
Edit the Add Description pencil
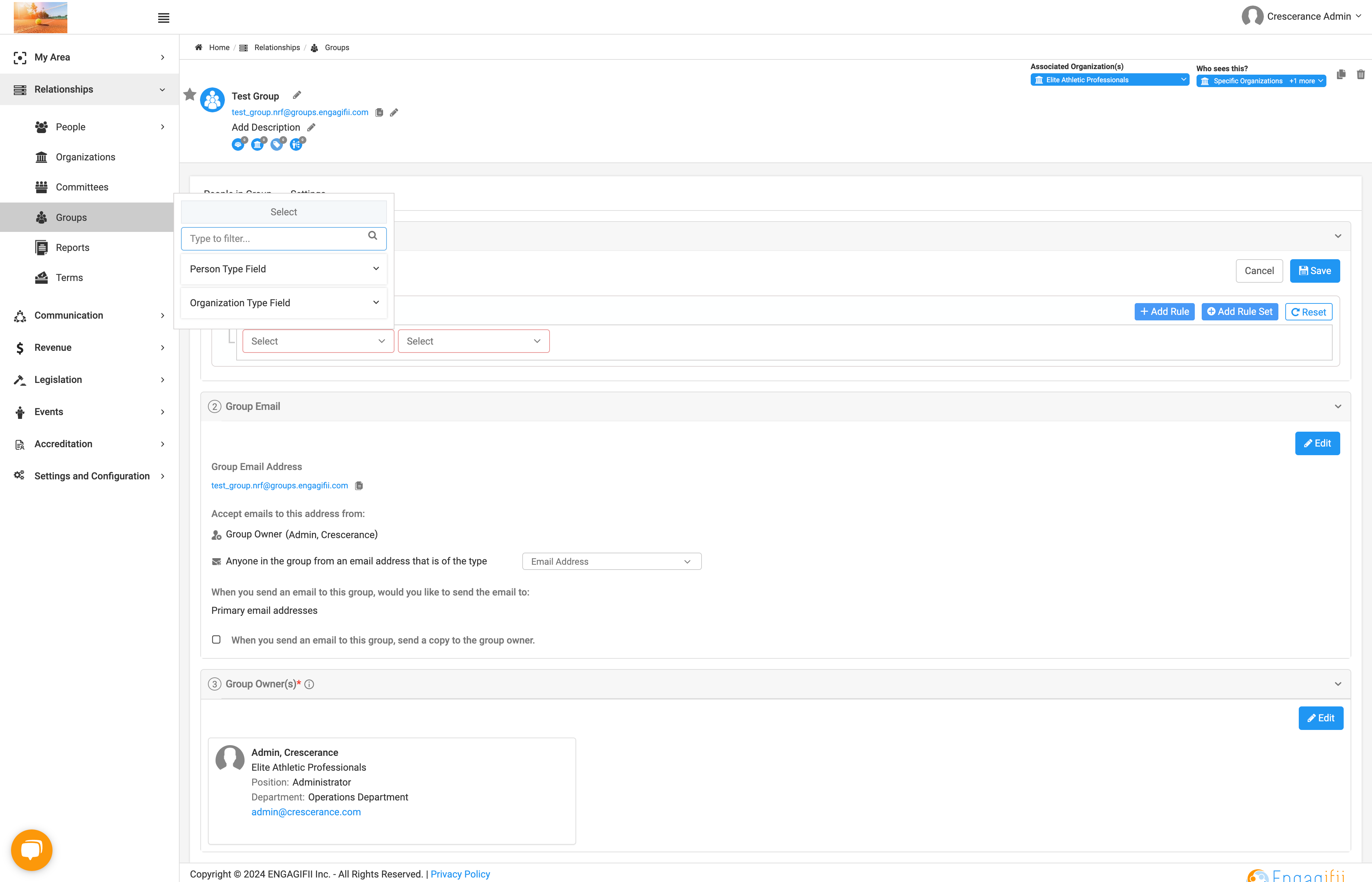point(311,127)
